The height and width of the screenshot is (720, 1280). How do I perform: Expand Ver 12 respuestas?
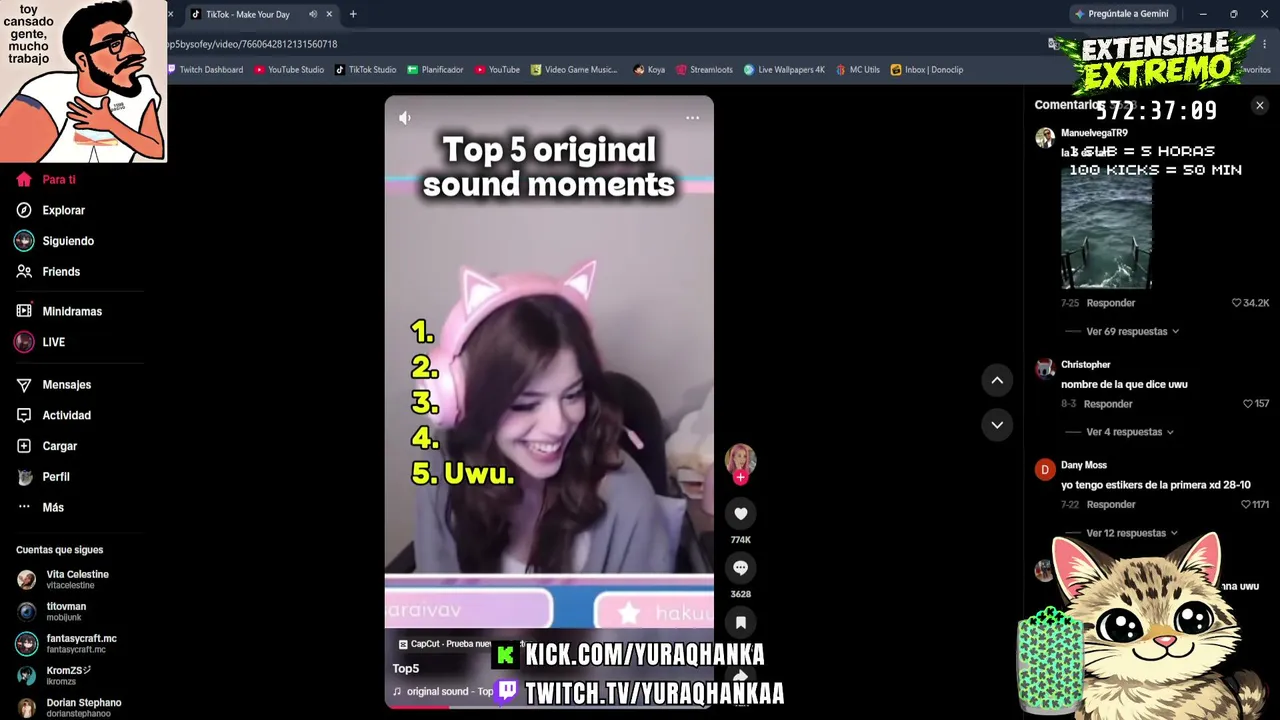[1132, 533]
